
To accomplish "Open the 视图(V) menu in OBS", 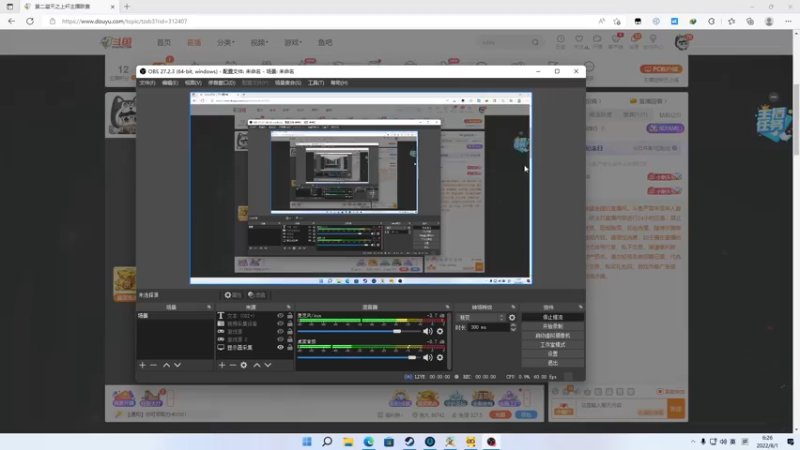I will (x=193, y=83).
